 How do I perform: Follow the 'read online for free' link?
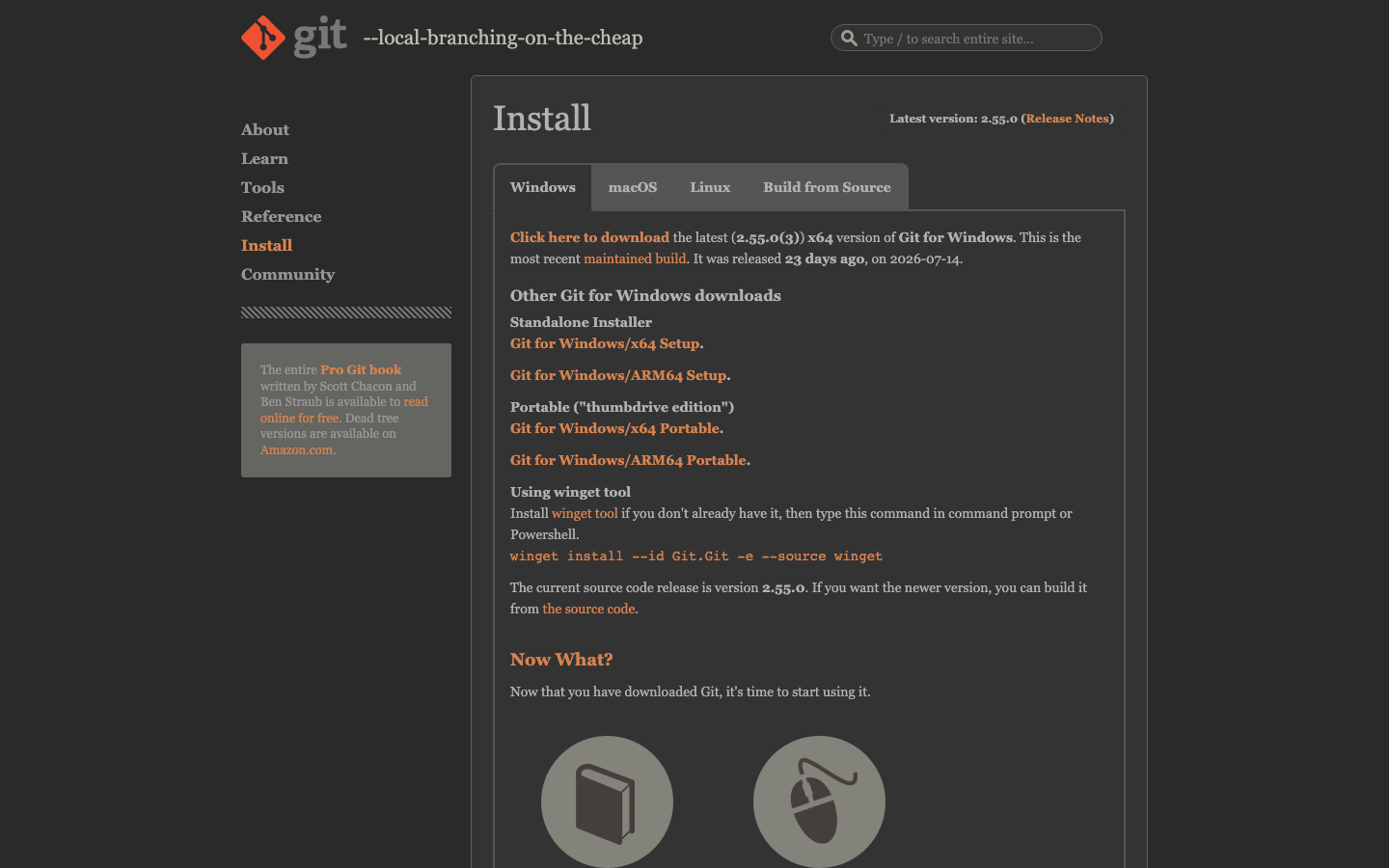(344, 410)
